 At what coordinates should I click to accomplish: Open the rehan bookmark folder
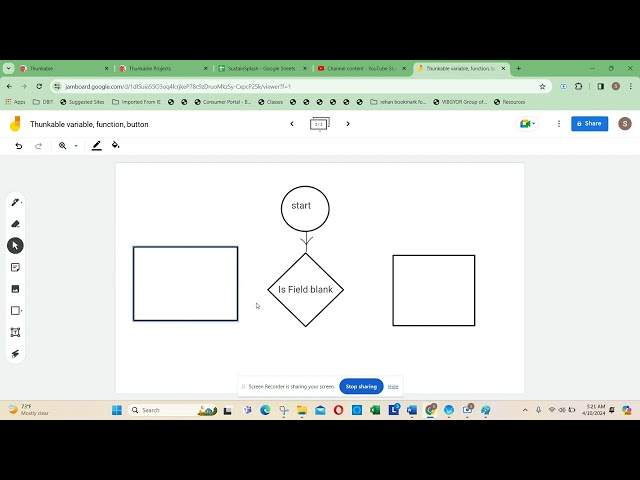pyautogui.click(x=398, y=102)
